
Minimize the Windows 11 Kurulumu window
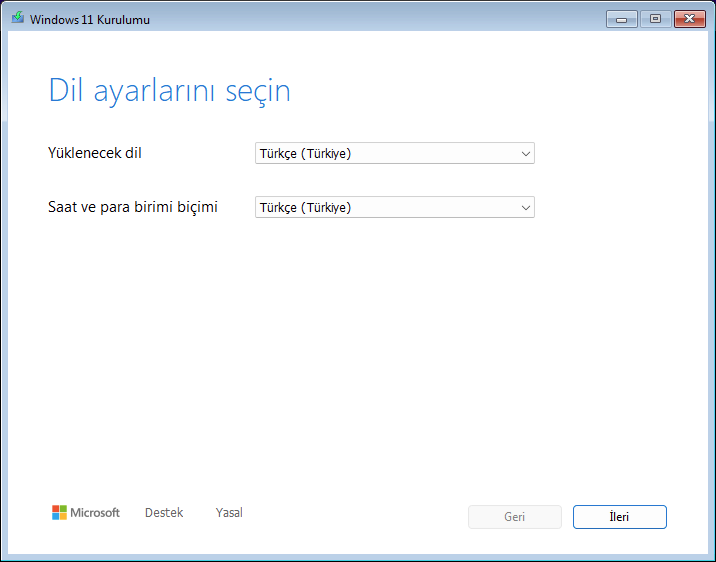621,19
